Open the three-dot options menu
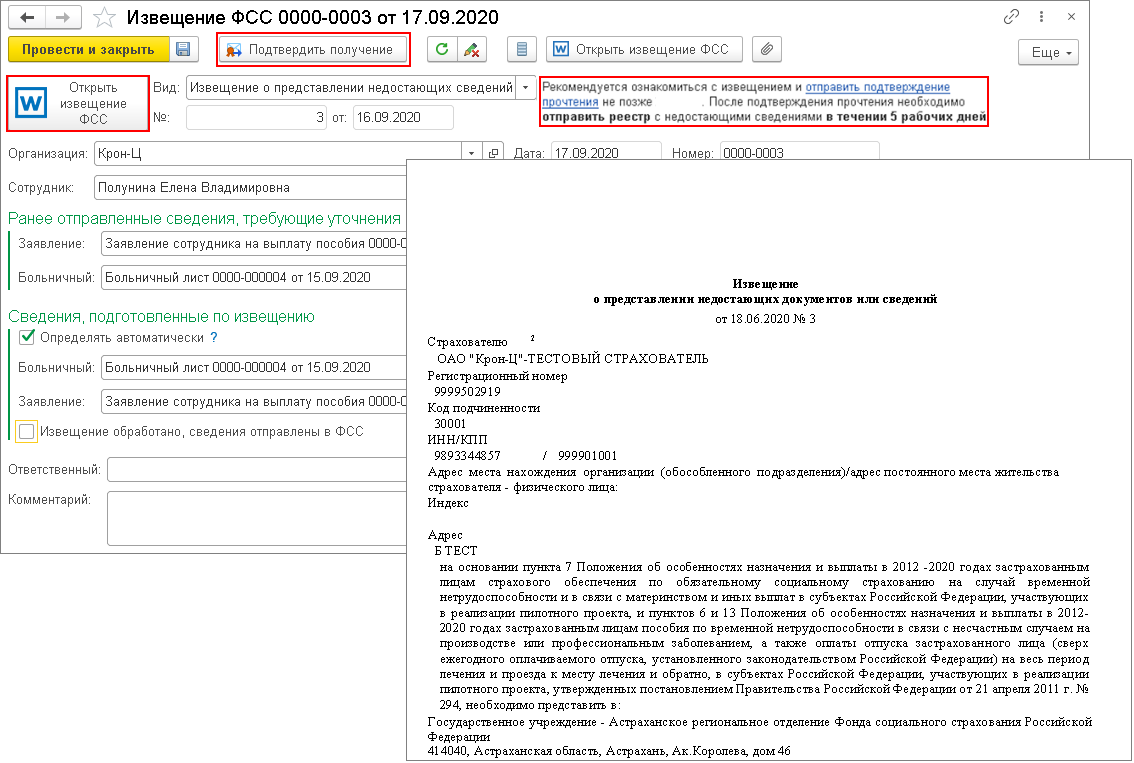Image resolution: width=1134 pixels, height=763 pixels. click(x=1041, y=17)
